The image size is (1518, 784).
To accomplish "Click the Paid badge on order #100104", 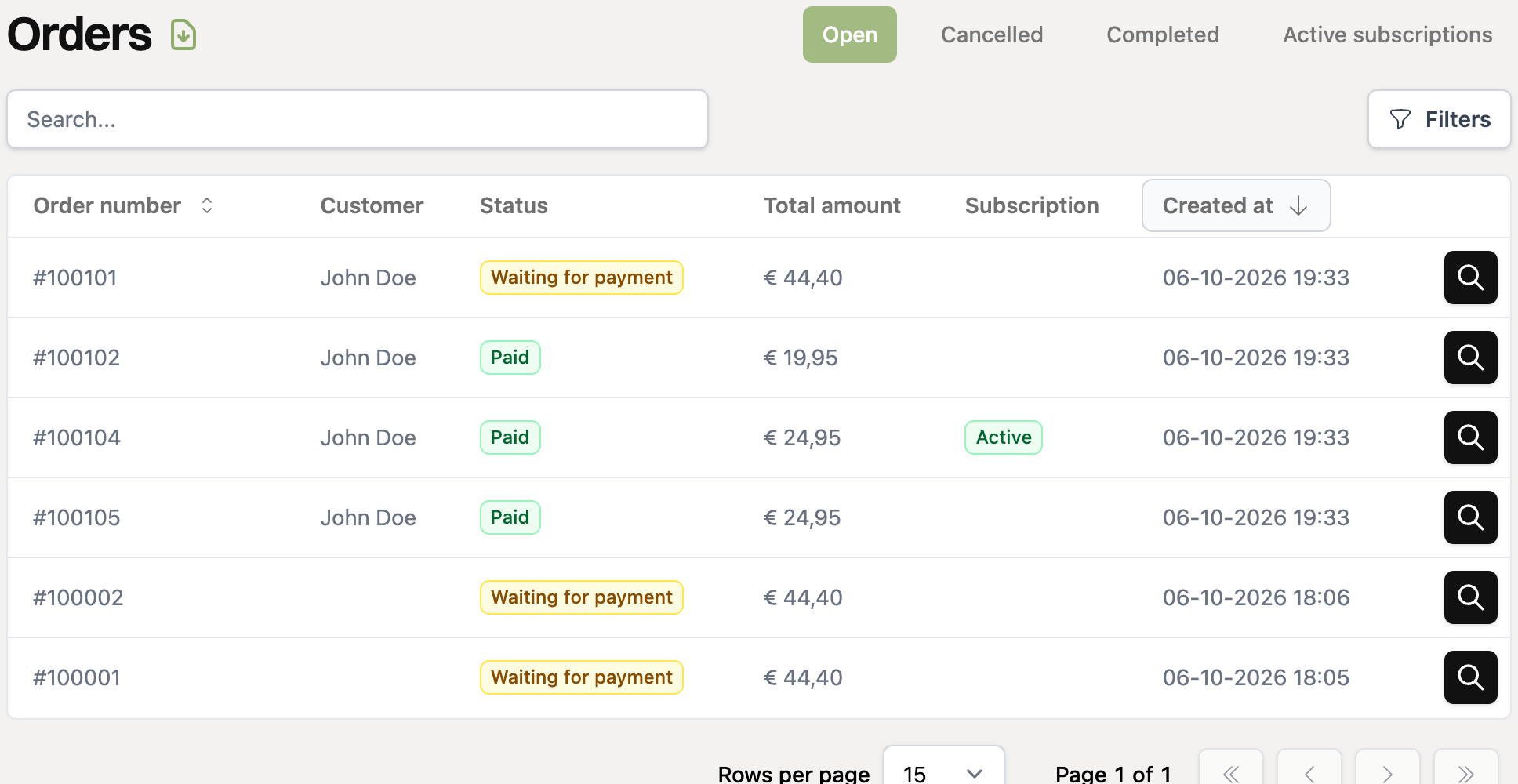I will 510,437.
